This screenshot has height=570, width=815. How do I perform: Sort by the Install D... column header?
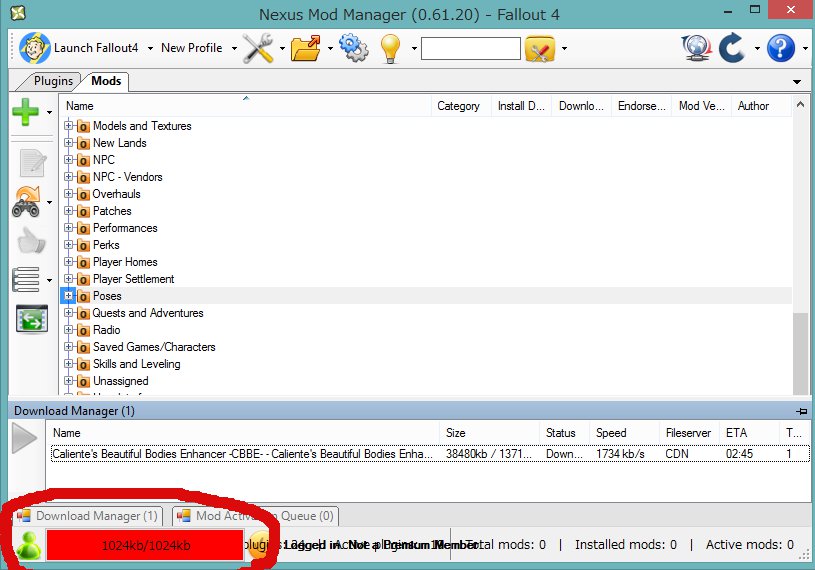tap(521, 106)
